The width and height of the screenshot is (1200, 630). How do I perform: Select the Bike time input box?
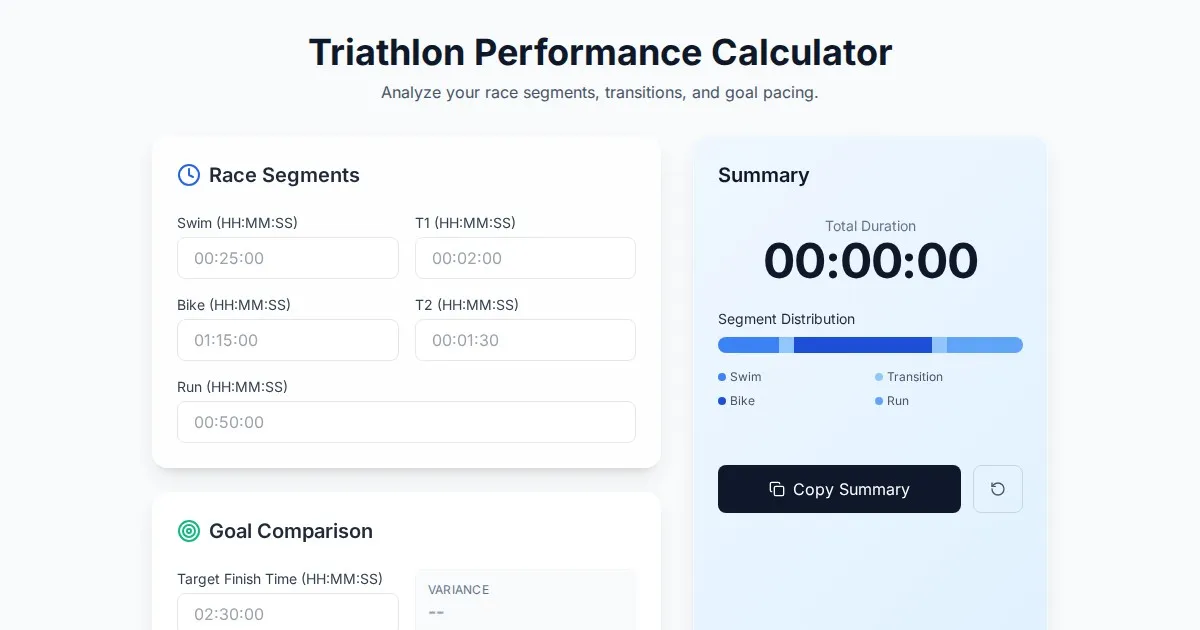coord(288,340)
